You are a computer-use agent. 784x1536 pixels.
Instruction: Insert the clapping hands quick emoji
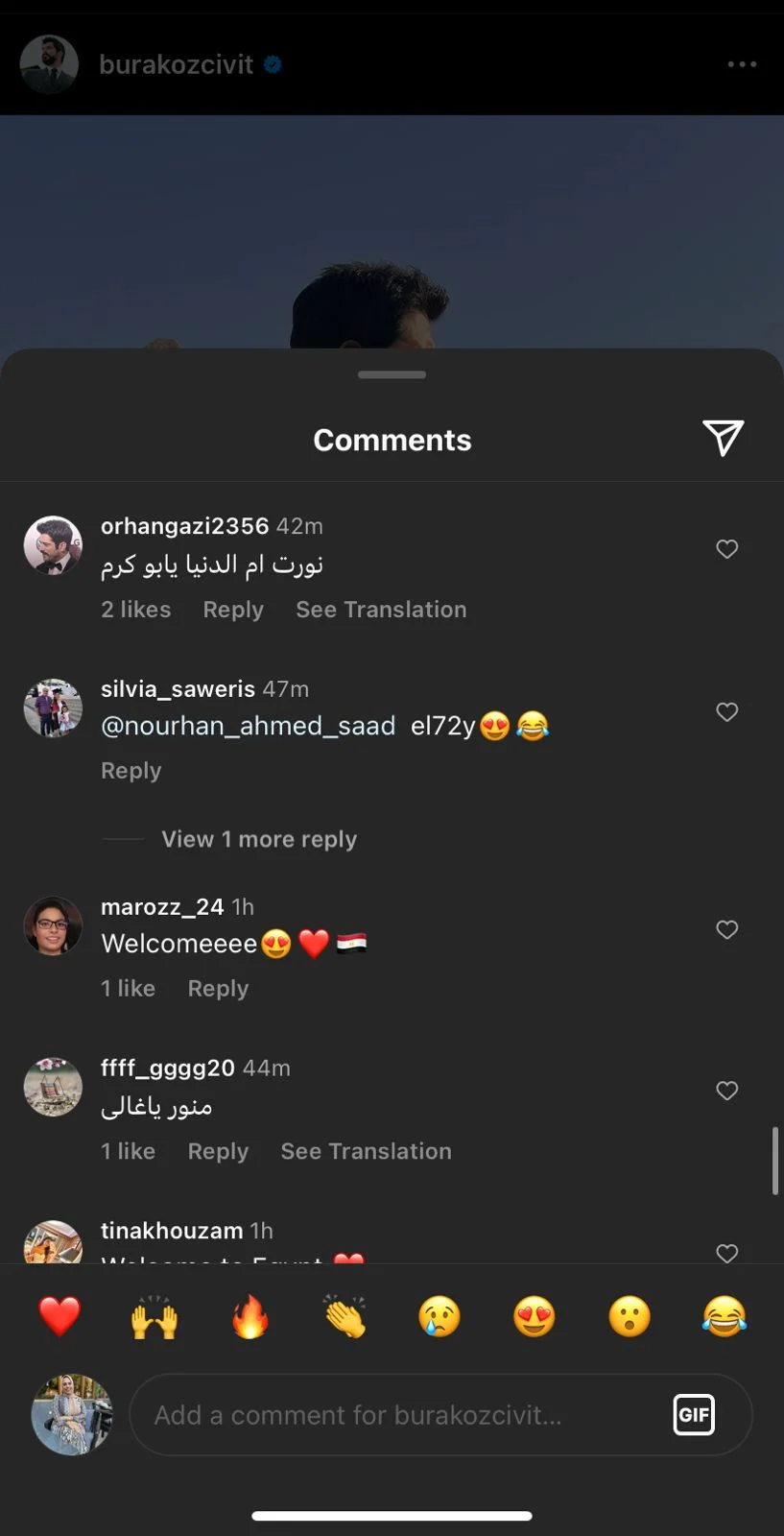[x=344, y=1316]
